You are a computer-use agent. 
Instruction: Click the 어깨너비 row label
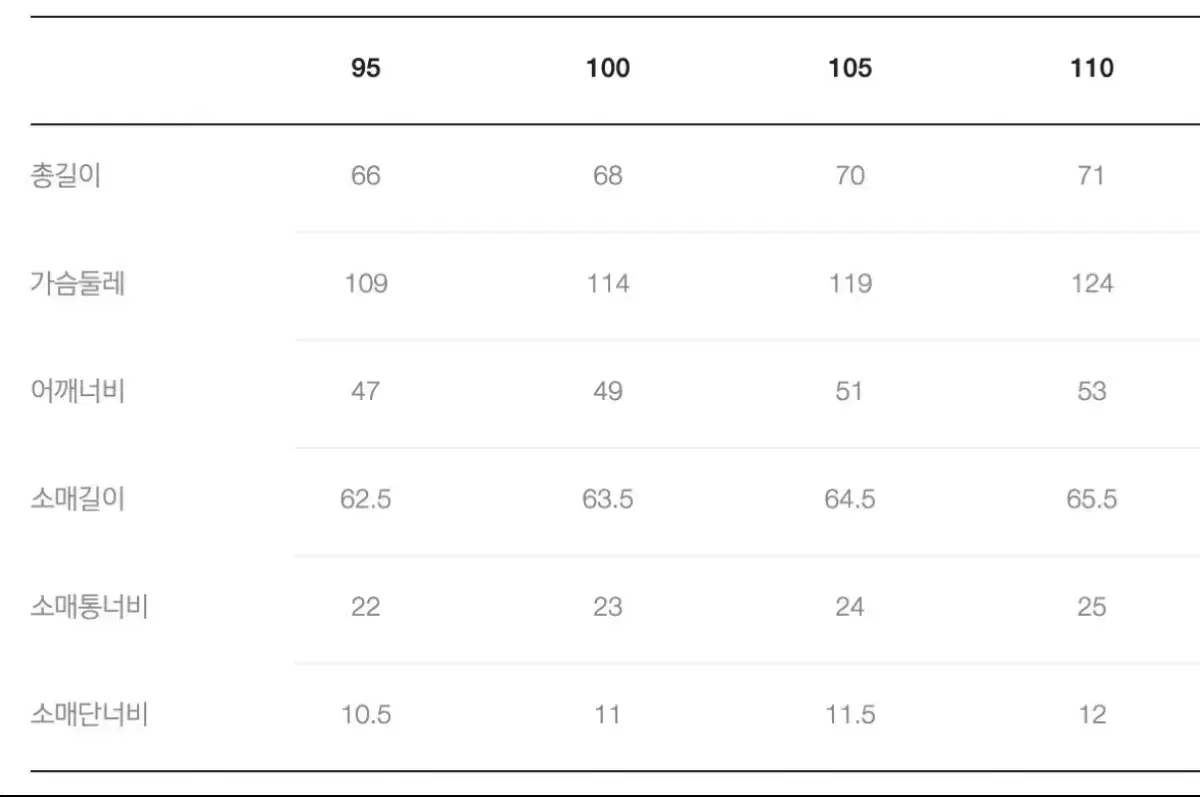click(x=78, y=391)
